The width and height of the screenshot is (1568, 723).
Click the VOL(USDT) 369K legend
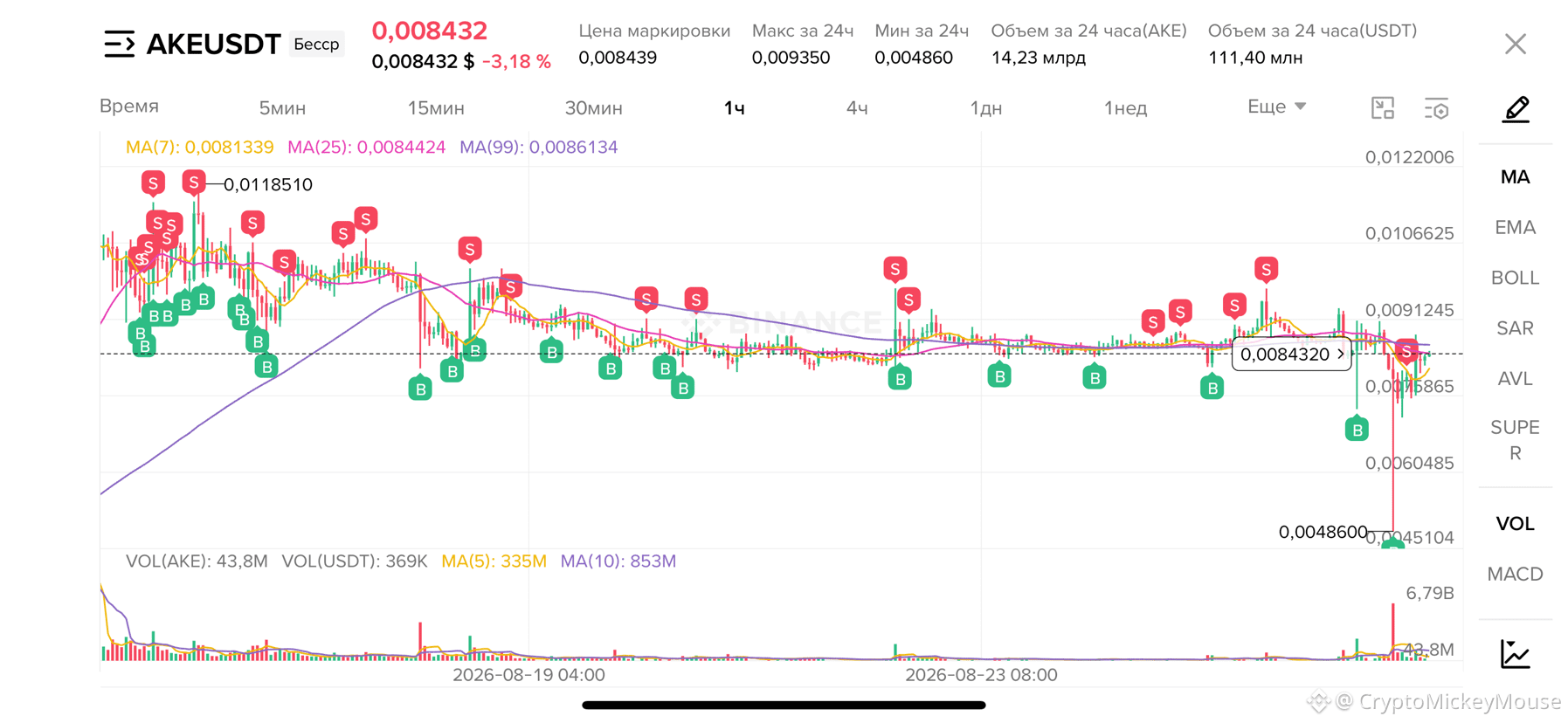tap(354, 561)
